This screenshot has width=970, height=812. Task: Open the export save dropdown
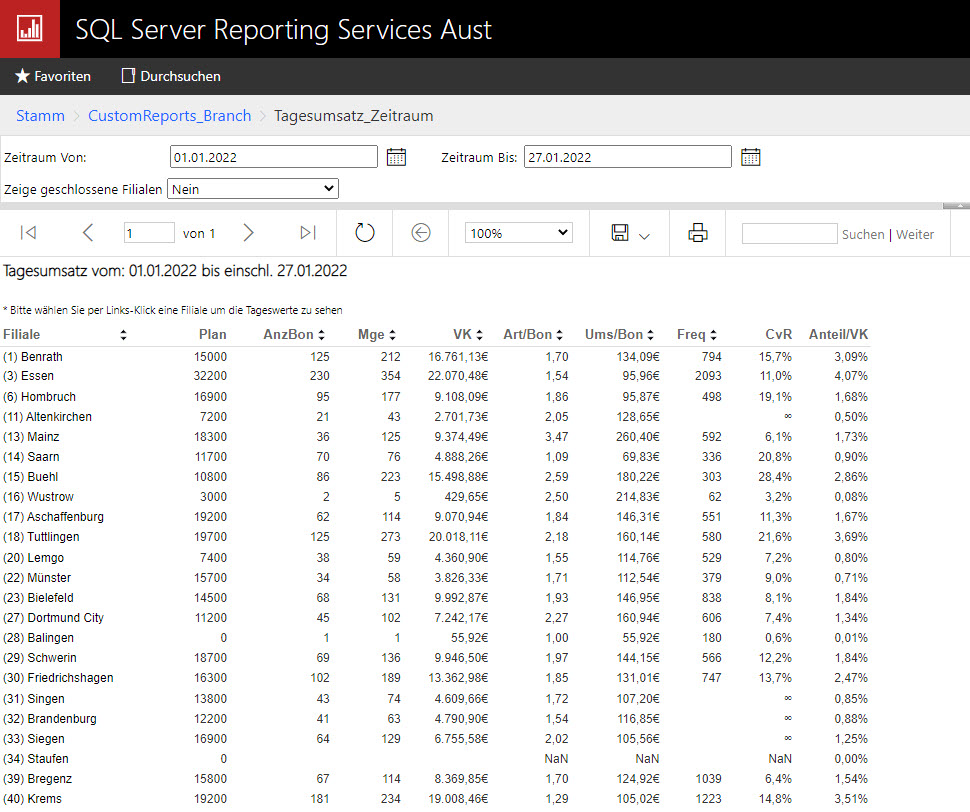[x=630, y=233]
